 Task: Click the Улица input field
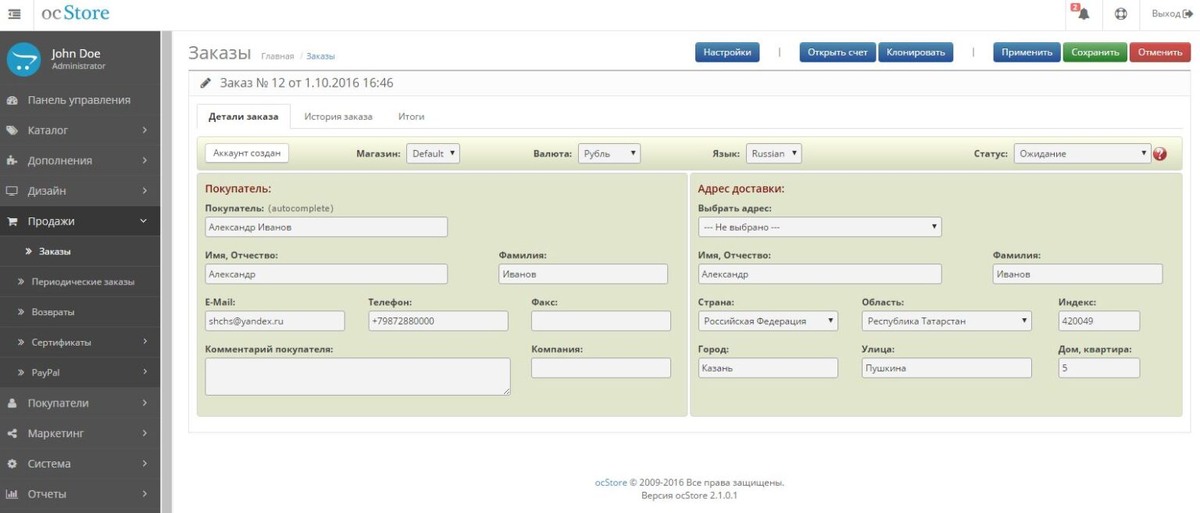946,368
